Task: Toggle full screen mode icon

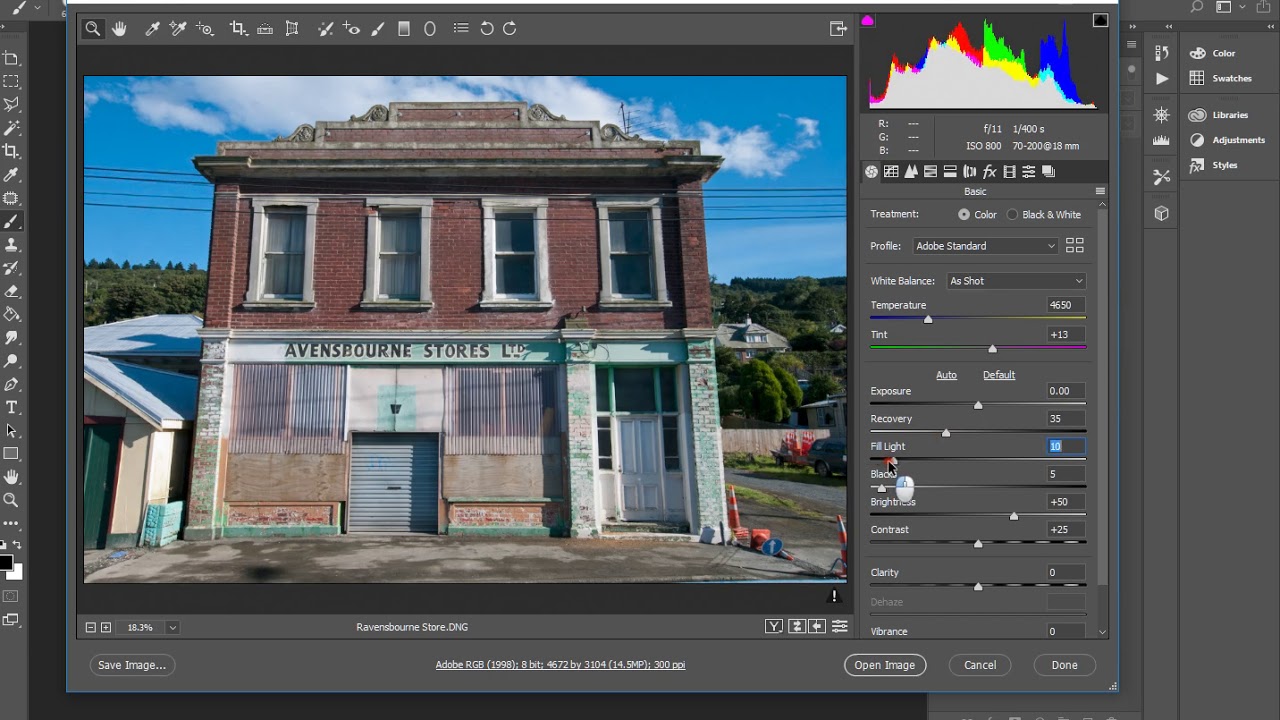Action: 838,29
